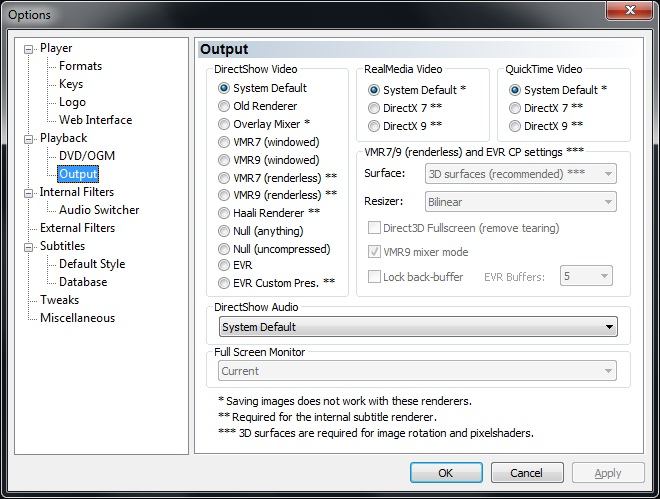660x499 pixels.
Task: Open the Resizer Bilinear dropdown
Action: [x=521, y=202]
